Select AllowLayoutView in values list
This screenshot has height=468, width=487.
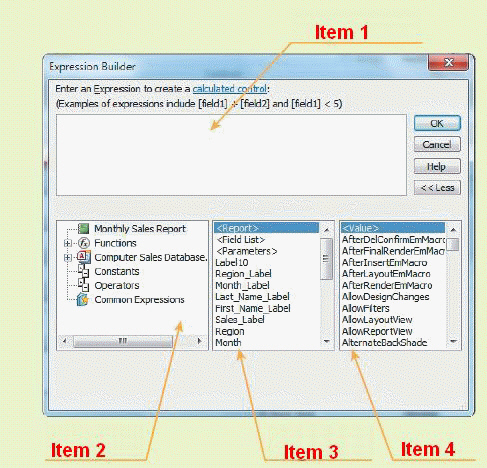(x=393, y=320)
